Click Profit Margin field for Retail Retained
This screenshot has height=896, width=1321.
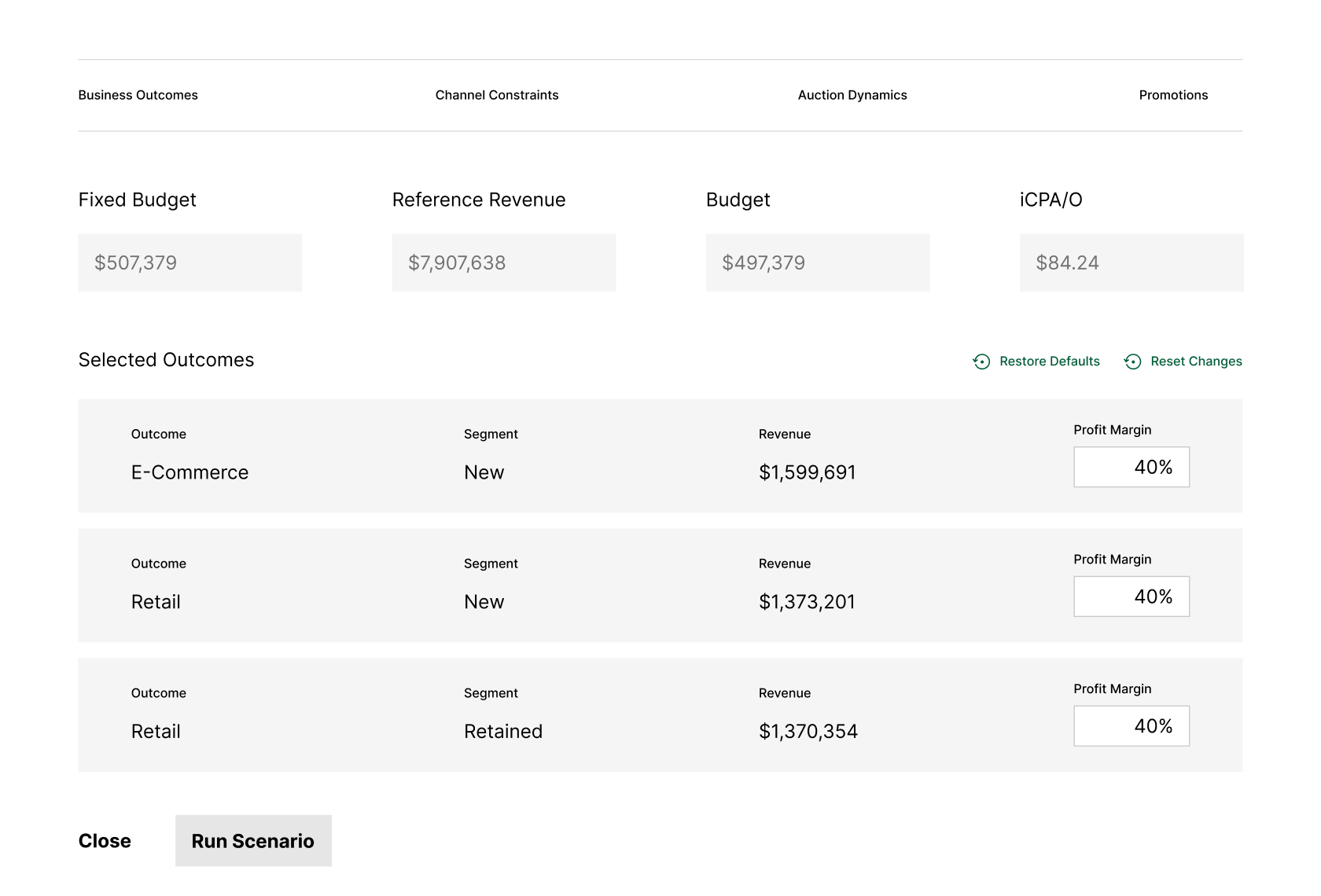click(x=1131, y=726)
